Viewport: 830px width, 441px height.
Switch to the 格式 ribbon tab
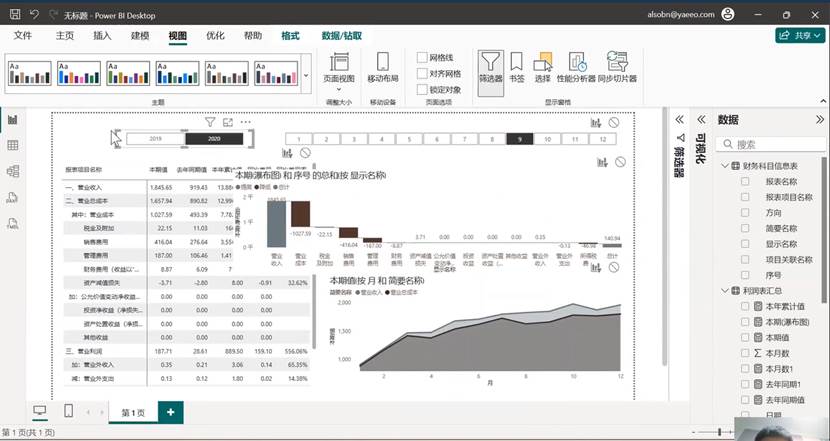tap(290, 35)
